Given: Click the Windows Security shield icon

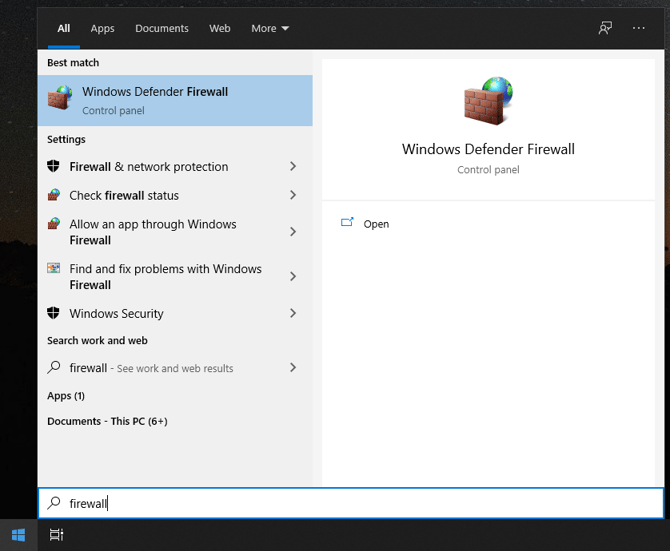Looking at the screenshot, I should point(54,313).
